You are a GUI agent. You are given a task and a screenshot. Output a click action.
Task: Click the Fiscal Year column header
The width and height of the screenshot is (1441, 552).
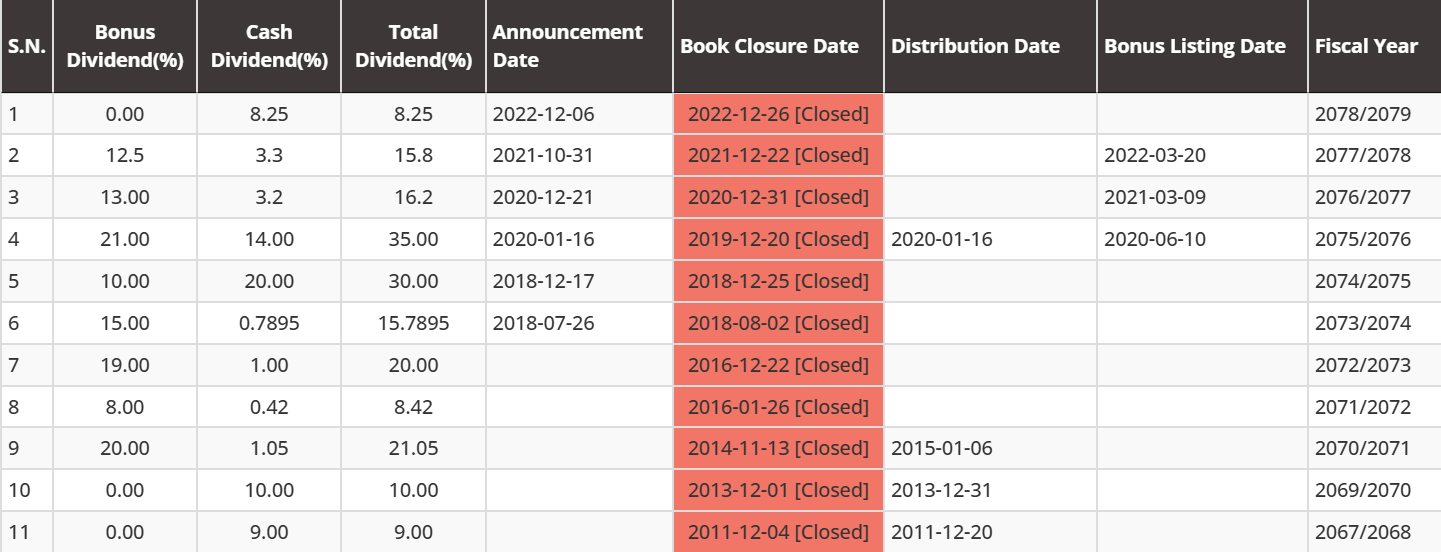[x=1366, y=46]
